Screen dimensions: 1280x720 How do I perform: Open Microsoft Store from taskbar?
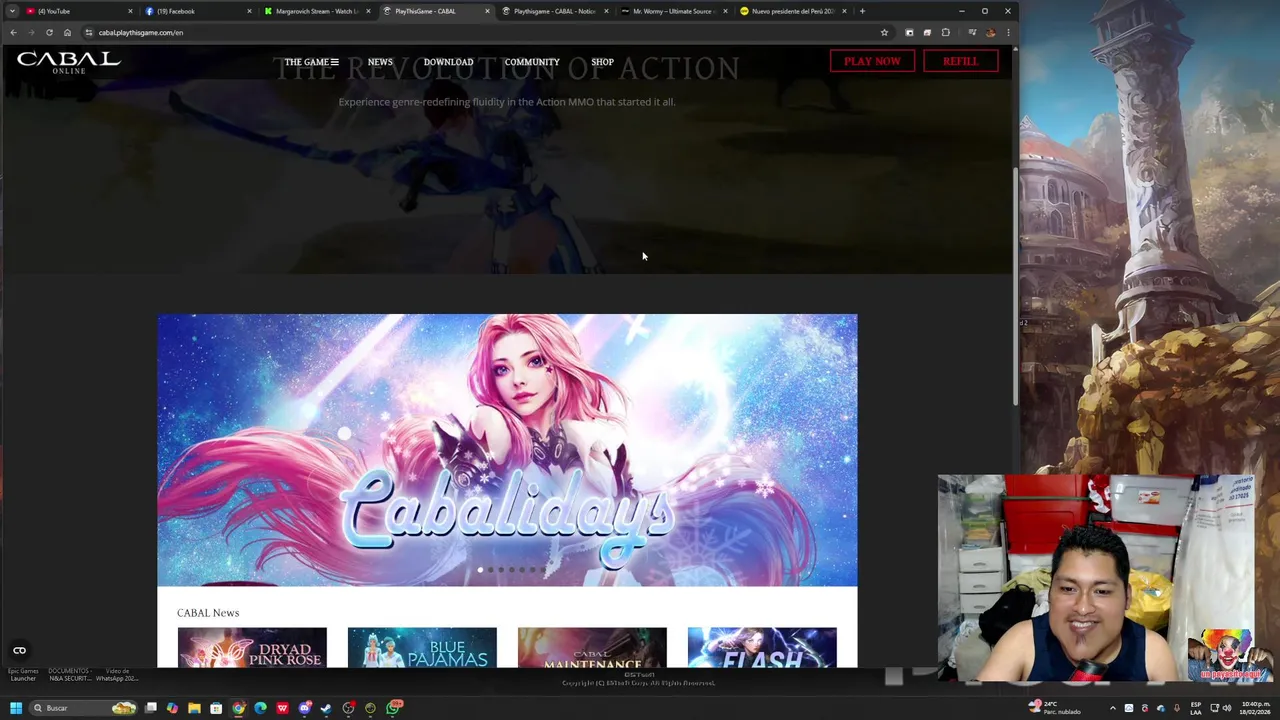(x=216, y=708)
